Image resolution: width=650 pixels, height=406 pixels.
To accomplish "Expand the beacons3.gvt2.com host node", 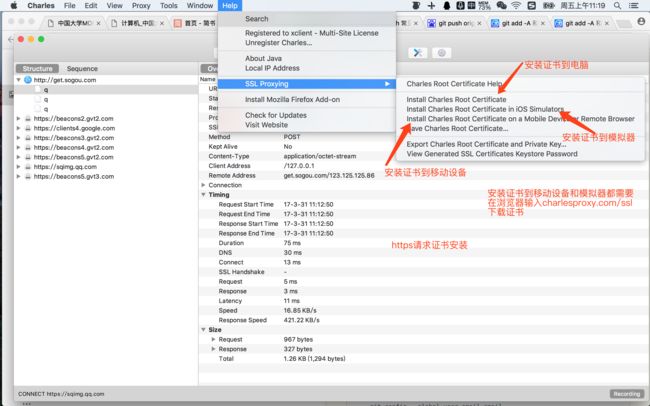I will click(19, 138).
